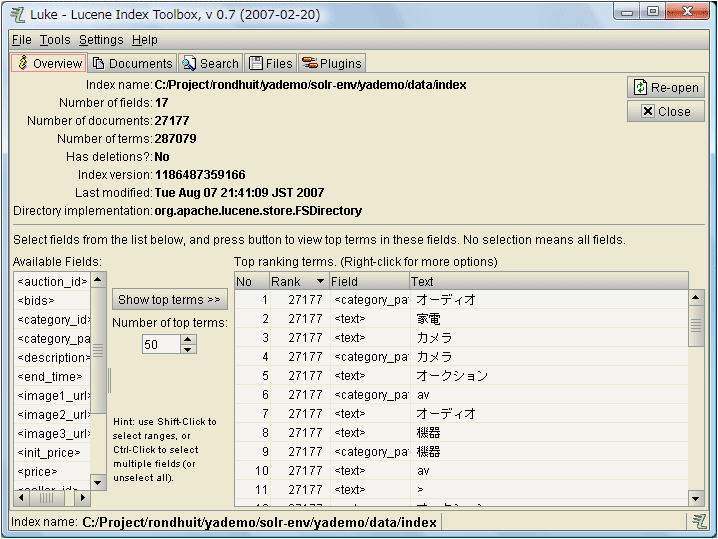Switch to the Plugins tab
Image resolution: width=718 pixels, height=539 pixels.
[x=332, y=63]
